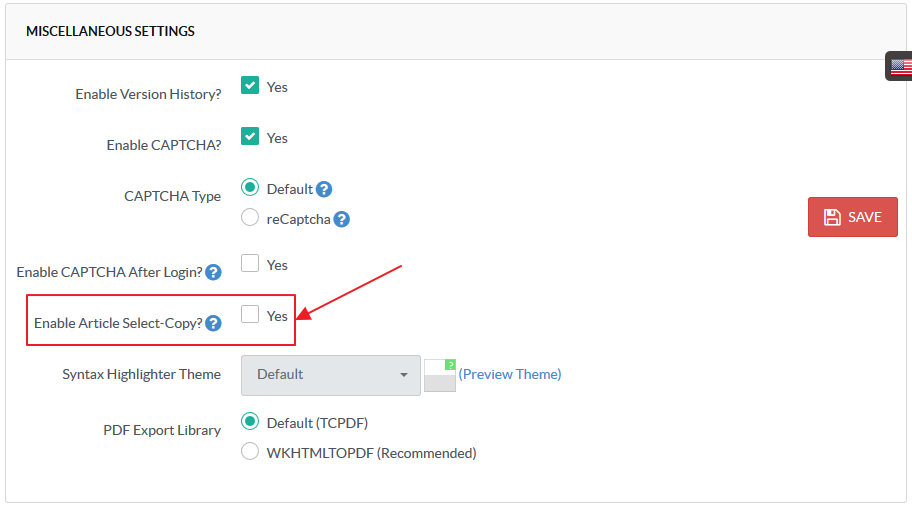The image size is (912, 508).
Task: Select the Default CAPTCHA type radio
Action: click(x=250, y=188)
